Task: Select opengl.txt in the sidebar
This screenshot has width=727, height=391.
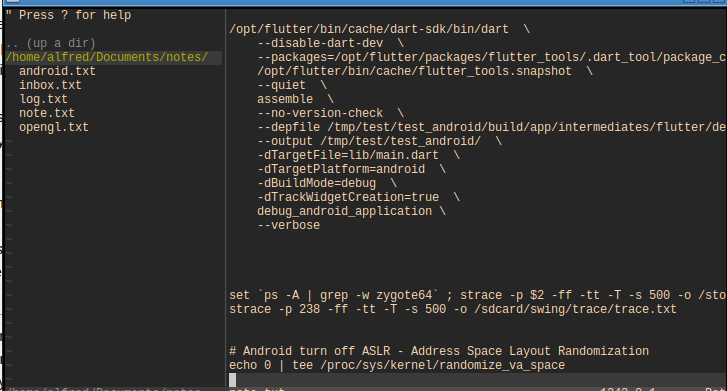Action: (x=54, y=127)
